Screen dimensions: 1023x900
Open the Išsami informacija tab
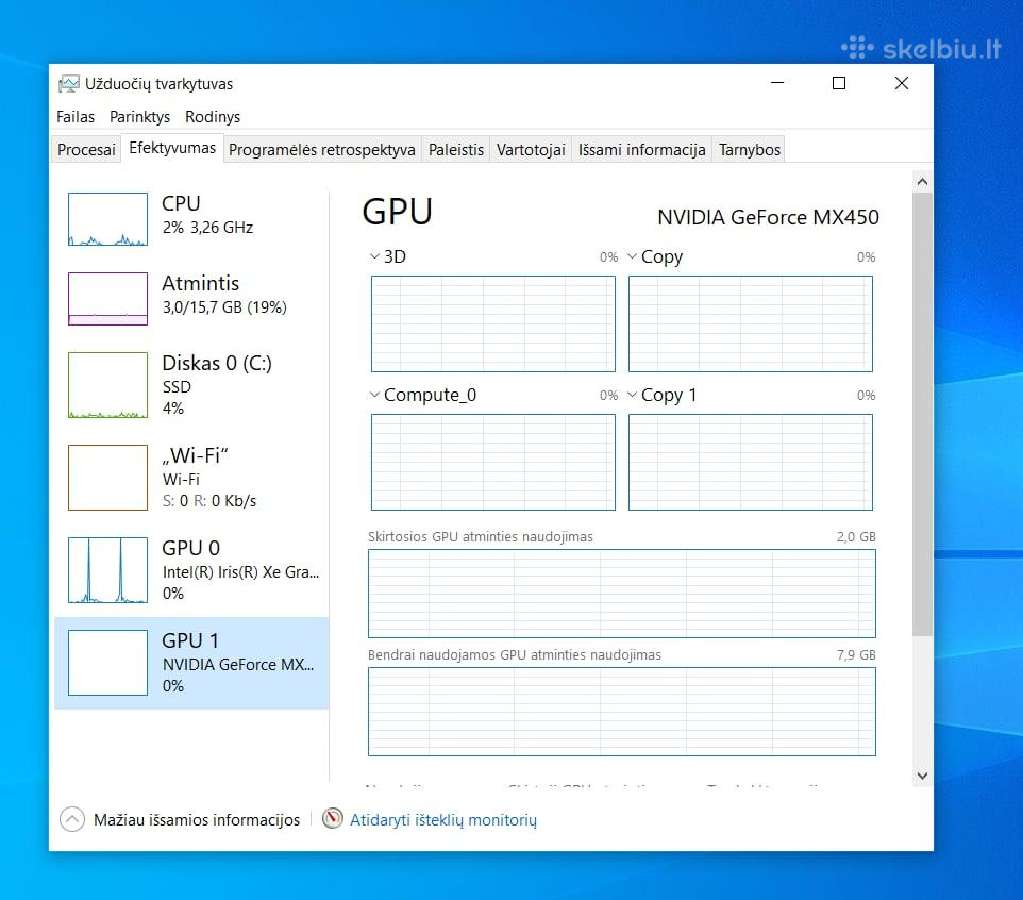click(642, 149)
